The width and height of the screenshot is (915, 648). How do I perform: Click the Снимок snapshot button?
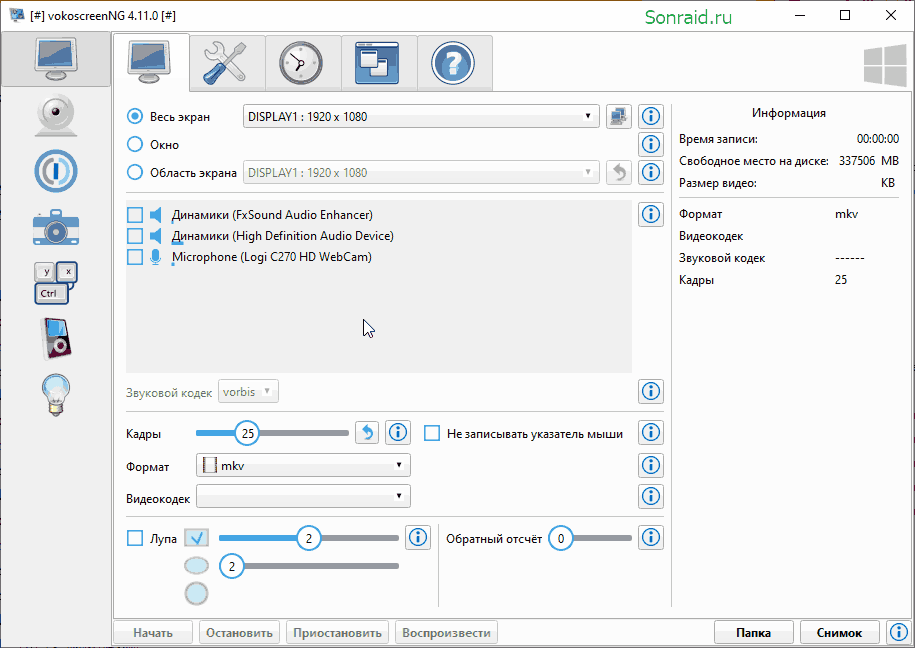click(x=839, y=633)
